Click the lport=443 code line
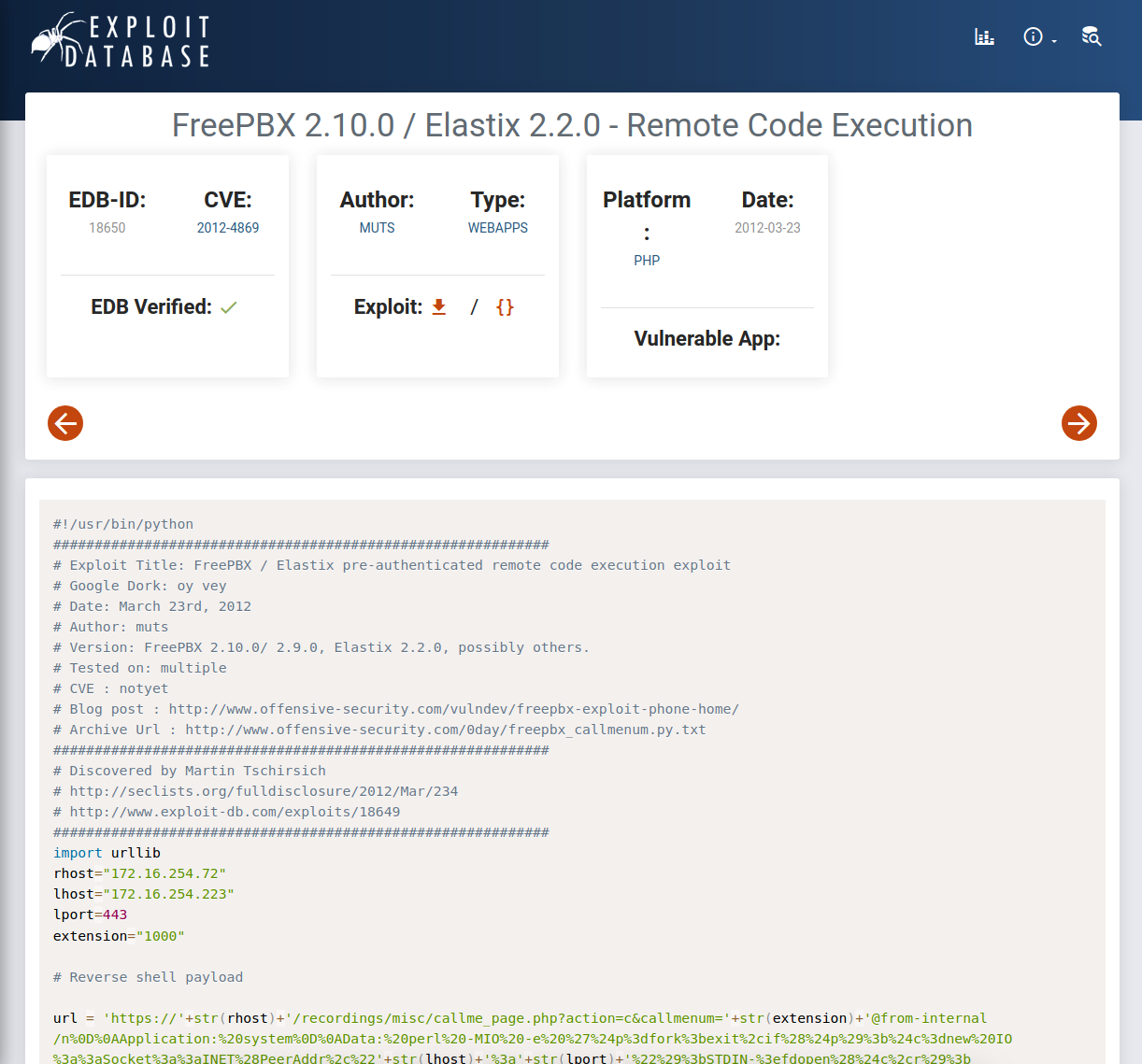Image resolution: width=1142 pixels, height=1064 pixels. coord(91,915)
